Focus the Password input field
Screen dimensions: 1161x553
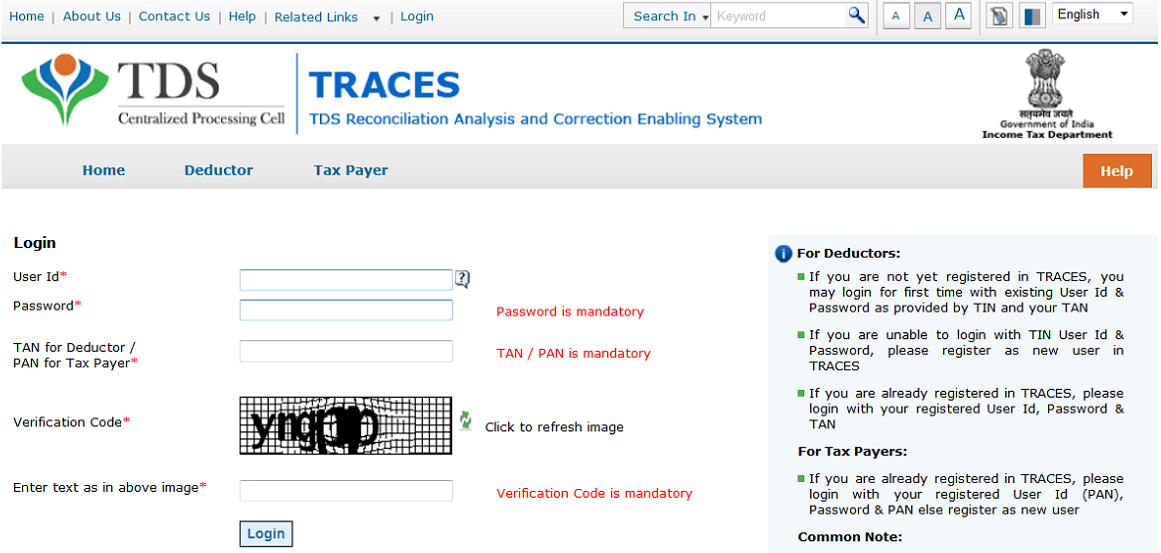click(346, 309)
